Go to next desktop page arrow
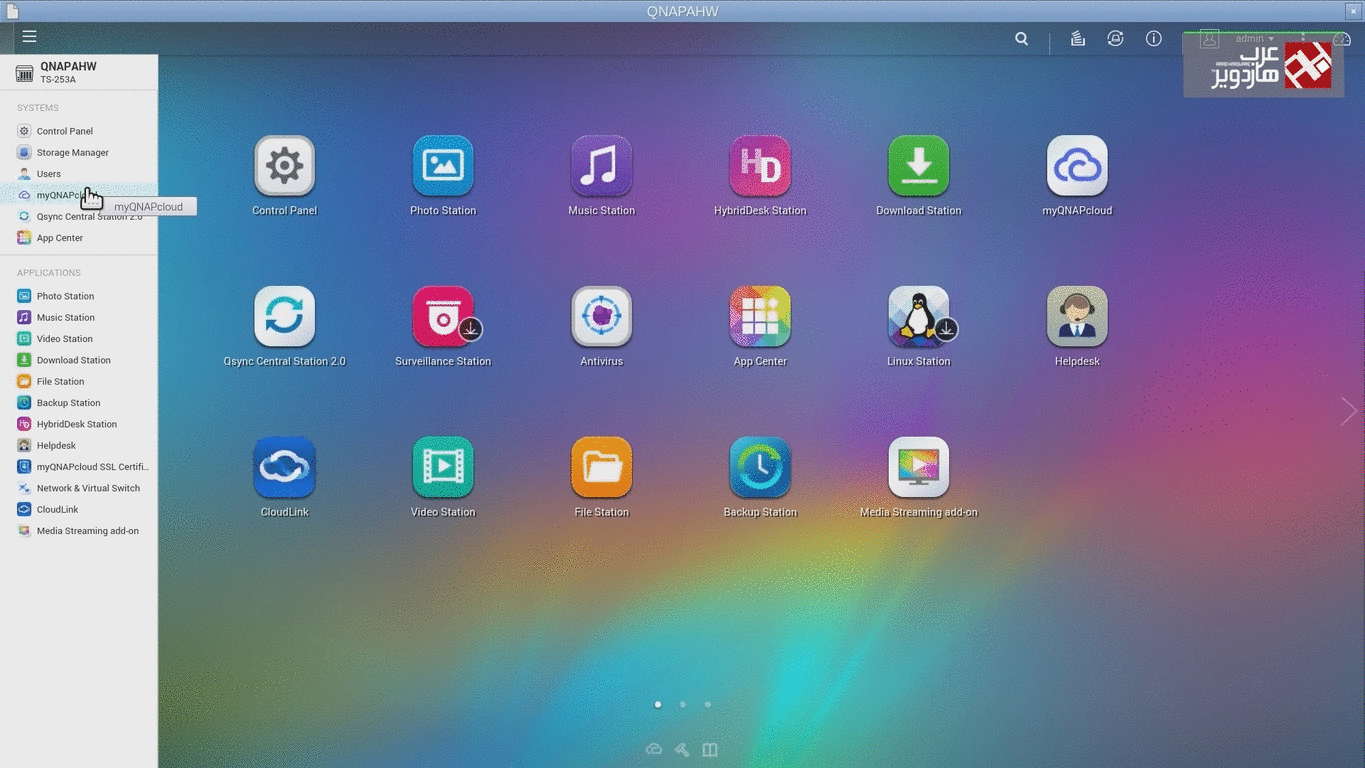This screenshot has width=1365, height=768. [x=1348, y=410]
